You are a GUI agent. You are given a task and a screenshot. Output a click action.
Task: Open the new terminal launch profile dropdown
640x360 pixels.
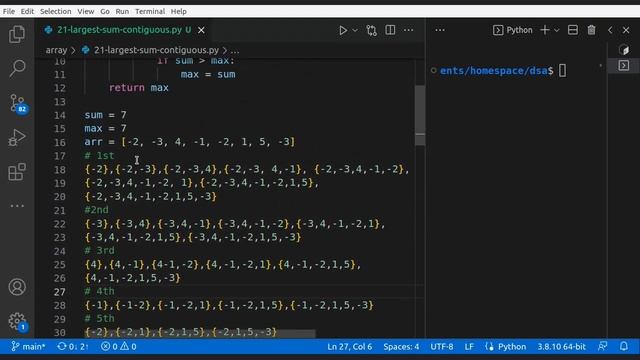click(557, 30)
